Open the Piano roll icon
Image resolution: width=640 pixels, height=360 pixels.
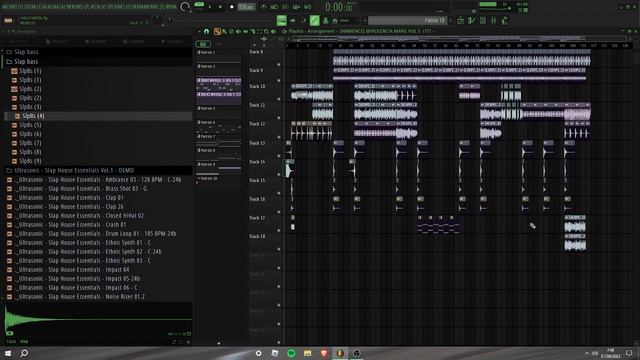click(471, 20)
